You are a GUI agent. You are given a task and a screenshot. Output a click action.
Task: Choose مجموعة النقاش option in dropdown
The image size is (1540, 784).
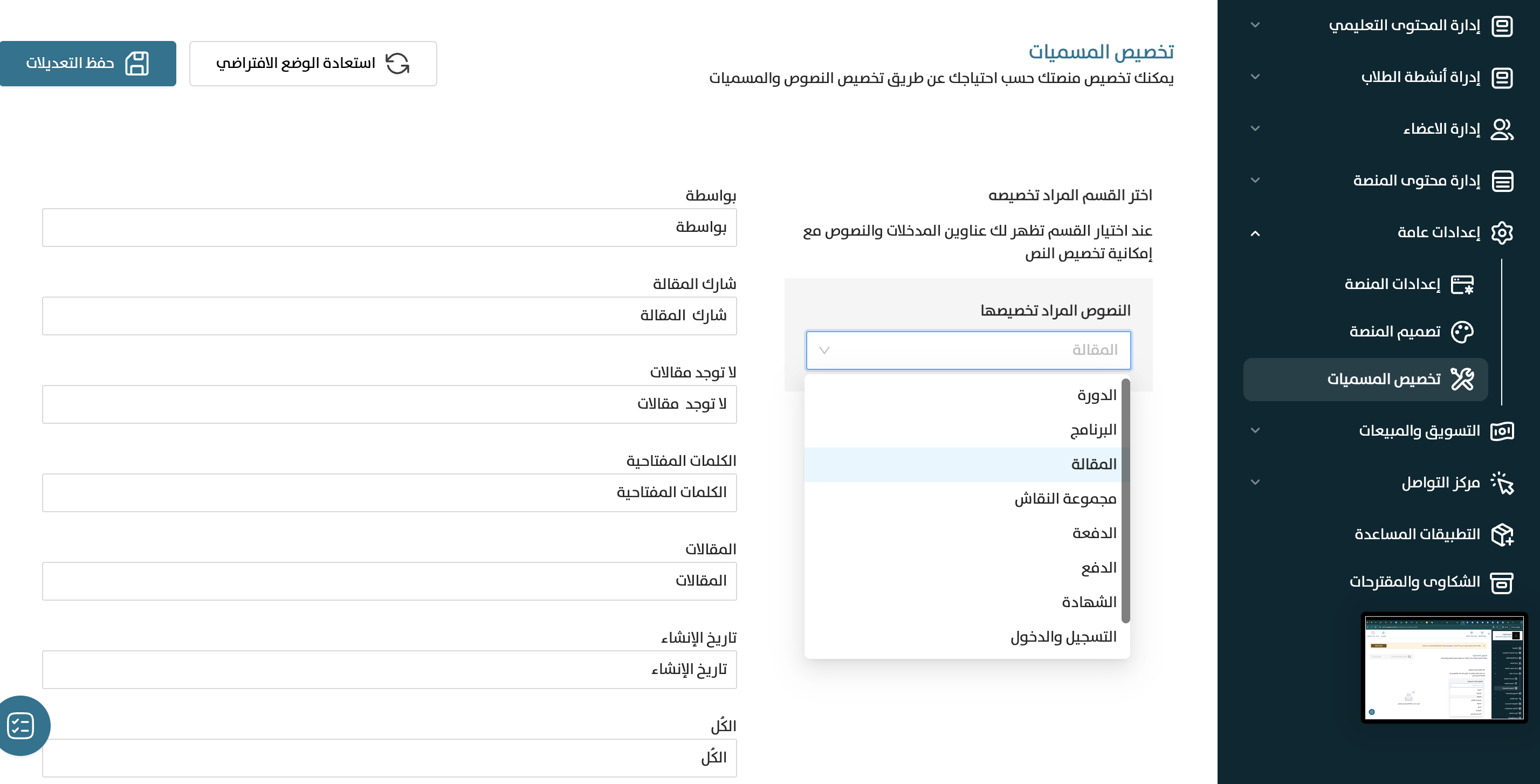point(1065,499)
